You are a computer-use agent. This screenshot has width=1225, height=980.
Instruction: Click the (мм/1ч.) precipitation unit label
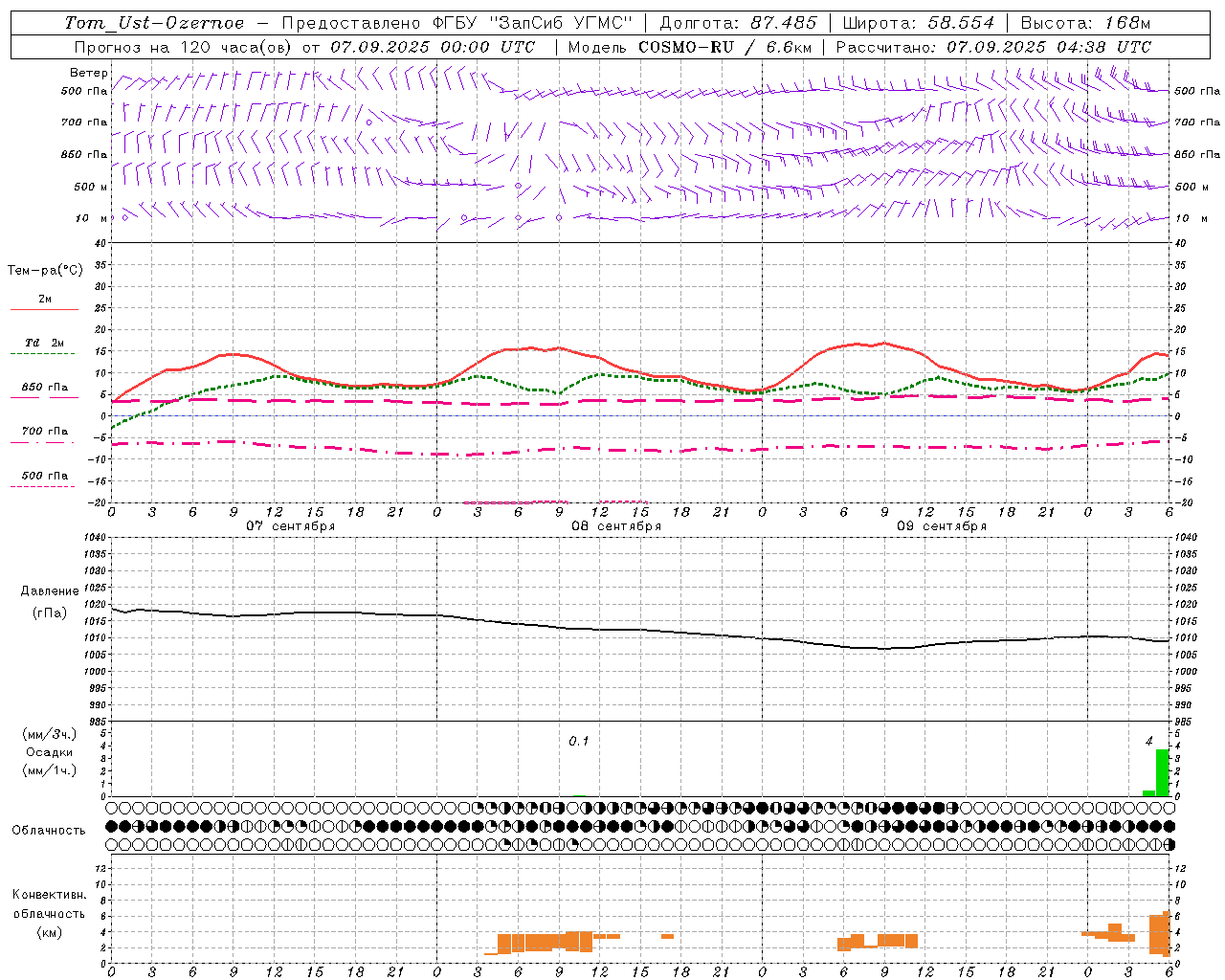pyautogui.click(x=50, y=770)
